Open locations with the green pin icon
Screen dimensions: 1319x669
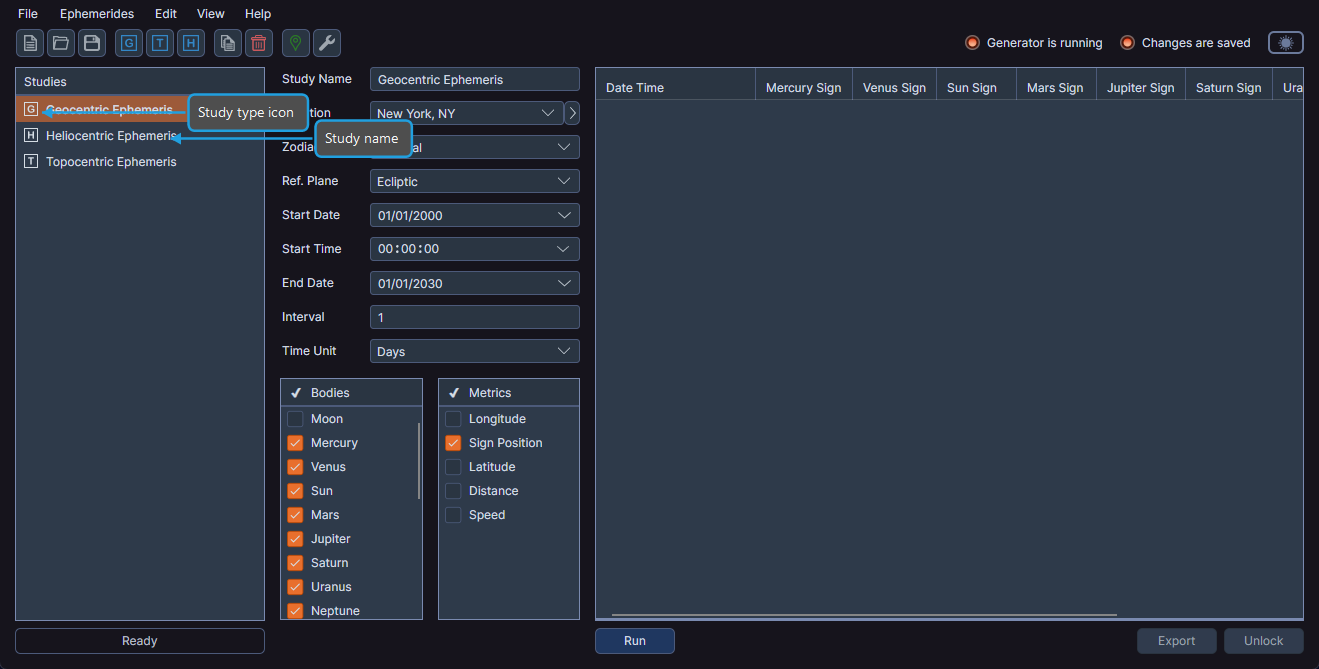295,43
